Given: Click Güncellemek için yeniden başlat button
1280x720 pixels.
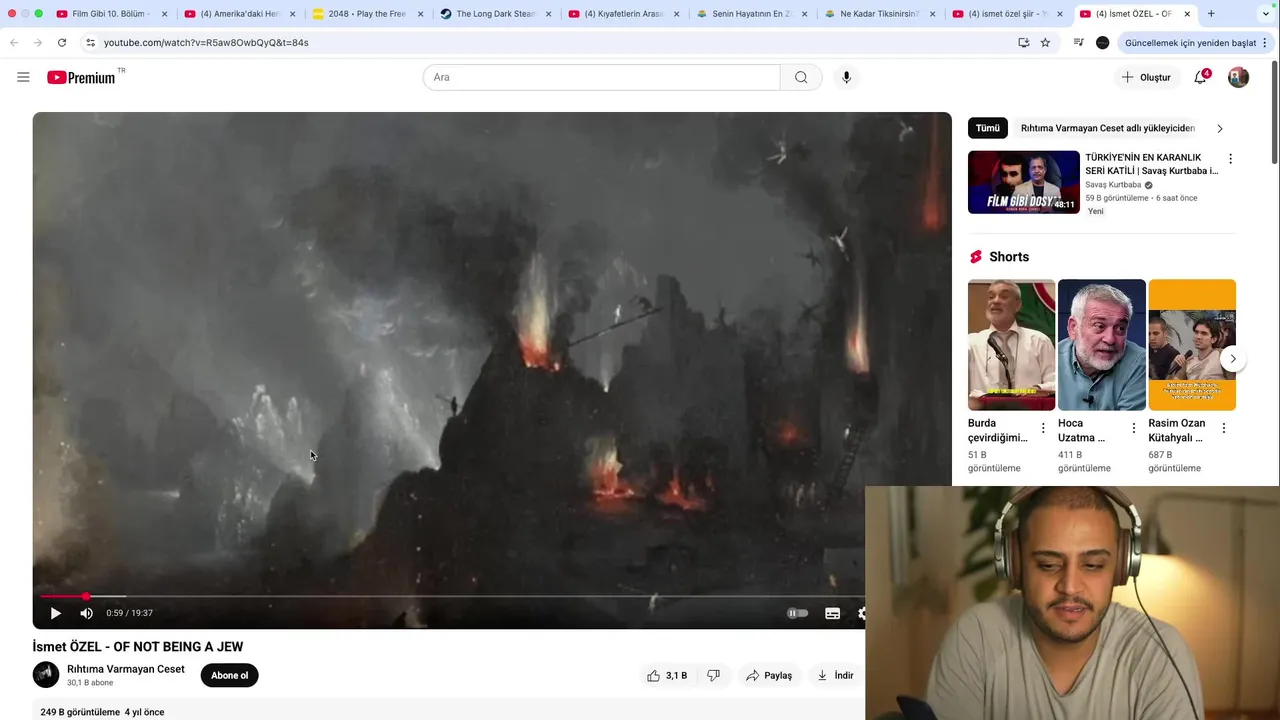Looking at the screenshot, I should [x=1190, y=43].
